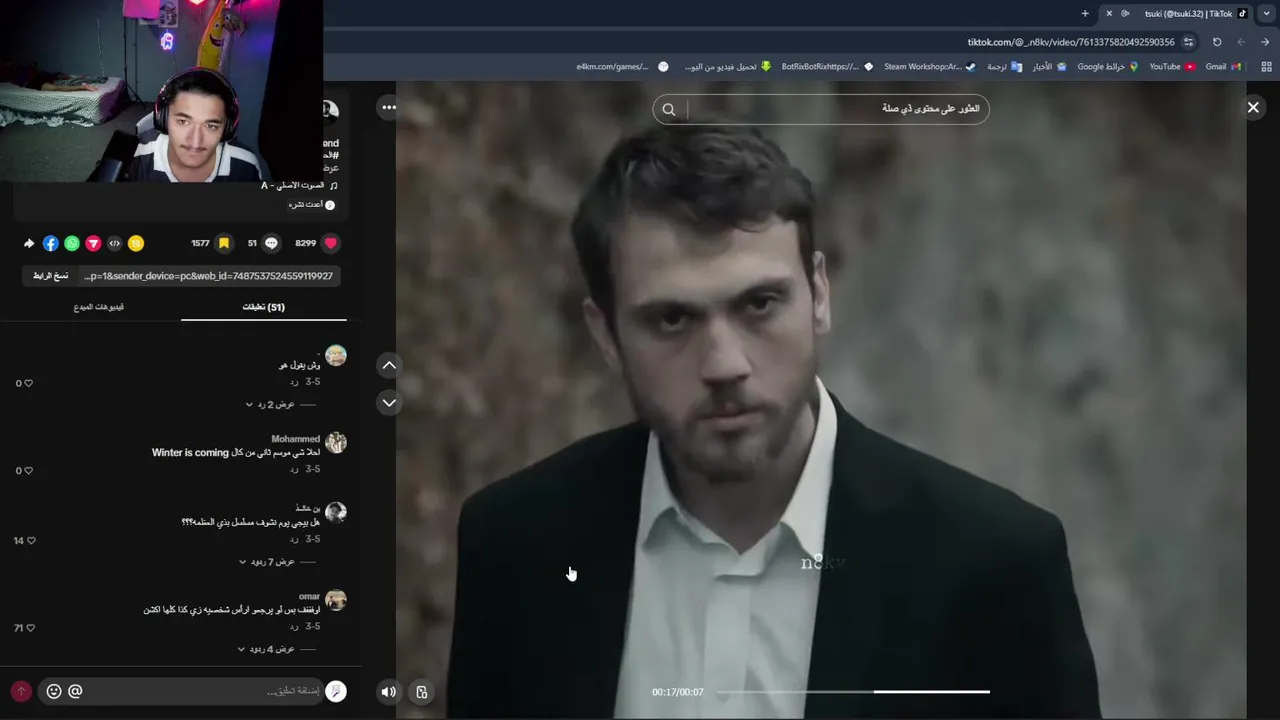Screen dimensions: 1280x720
Task: Click the sticker icon beside the comment field
Action: (336, 691)
